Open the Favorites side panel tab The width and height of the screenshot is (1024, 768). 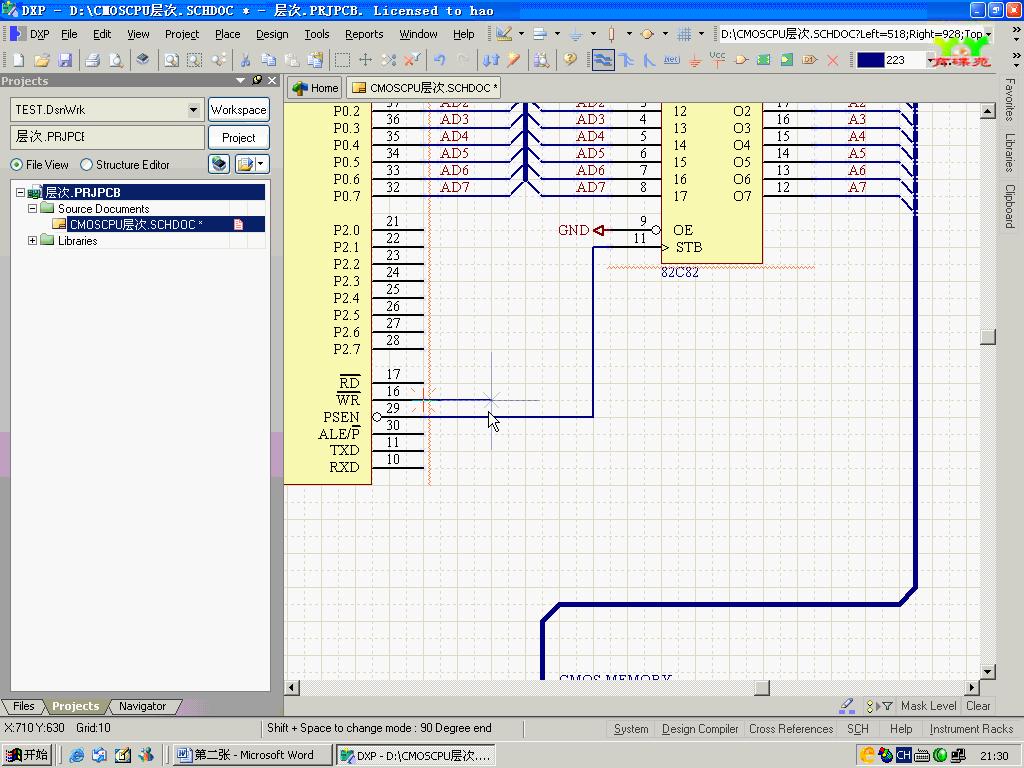[x=1010, y=100]
